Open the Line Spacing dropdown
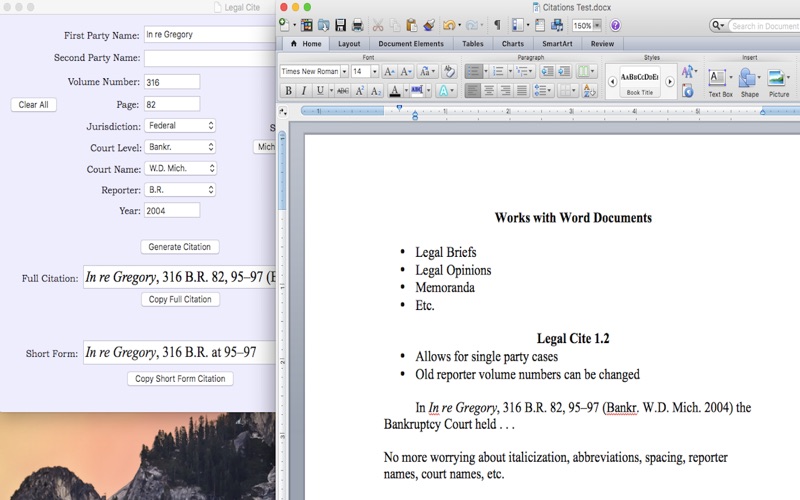 542,91
